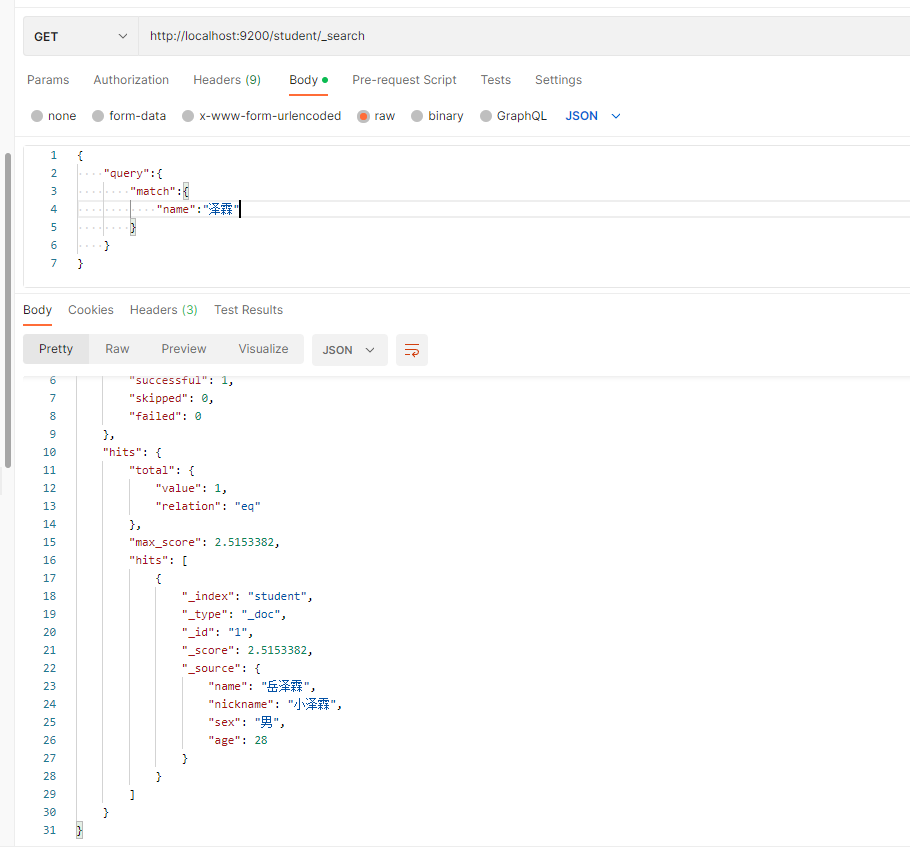
Task: Switch to the Params tab
Action: pos(48,80)
